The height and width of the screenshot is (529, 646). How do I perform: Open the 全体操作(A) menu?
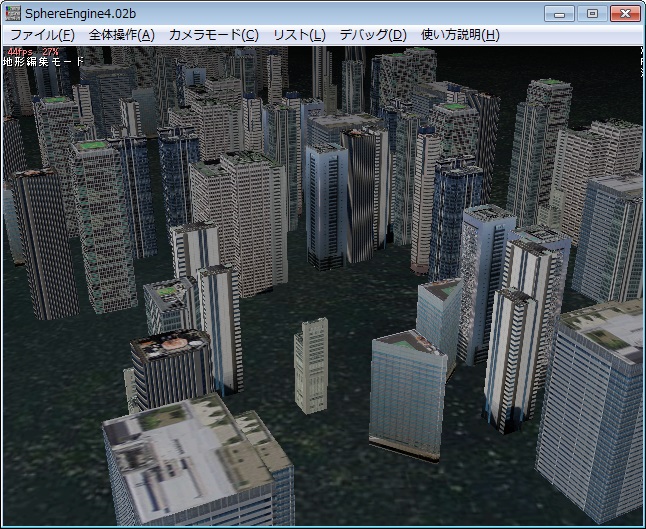point(122,35)
